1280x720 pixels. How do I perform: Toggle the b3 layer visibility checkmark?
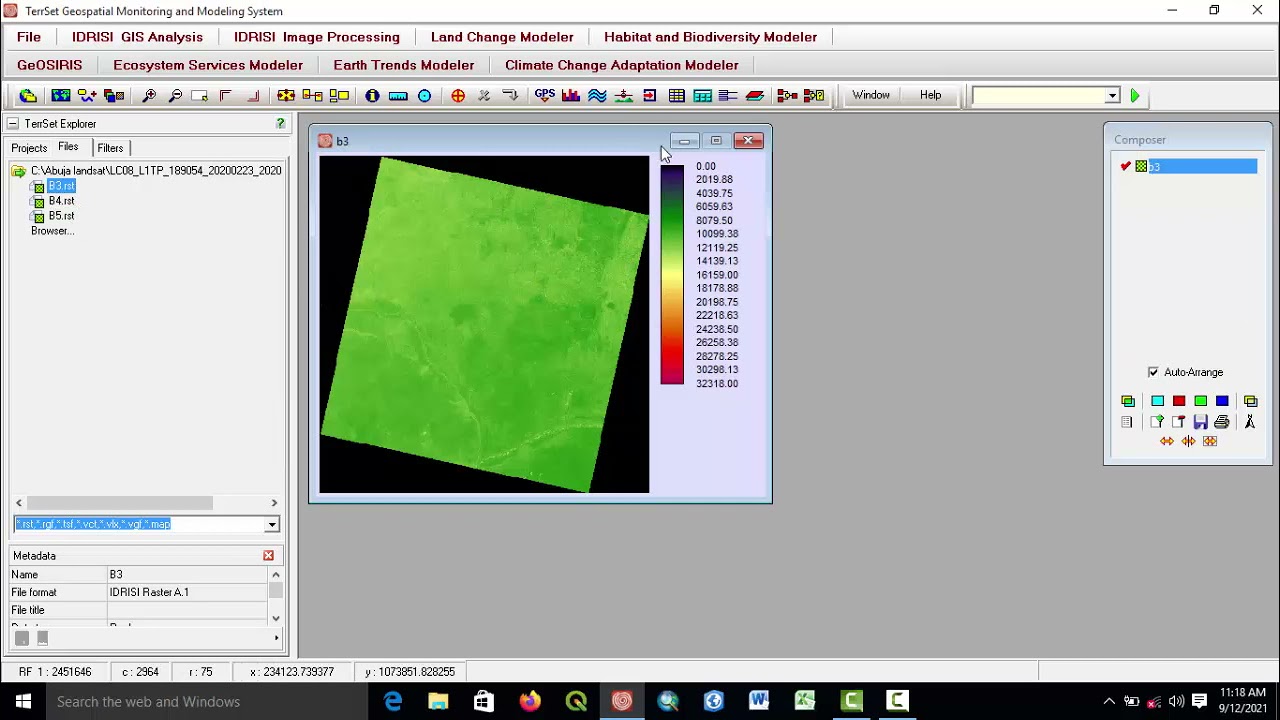(1126, 166)
